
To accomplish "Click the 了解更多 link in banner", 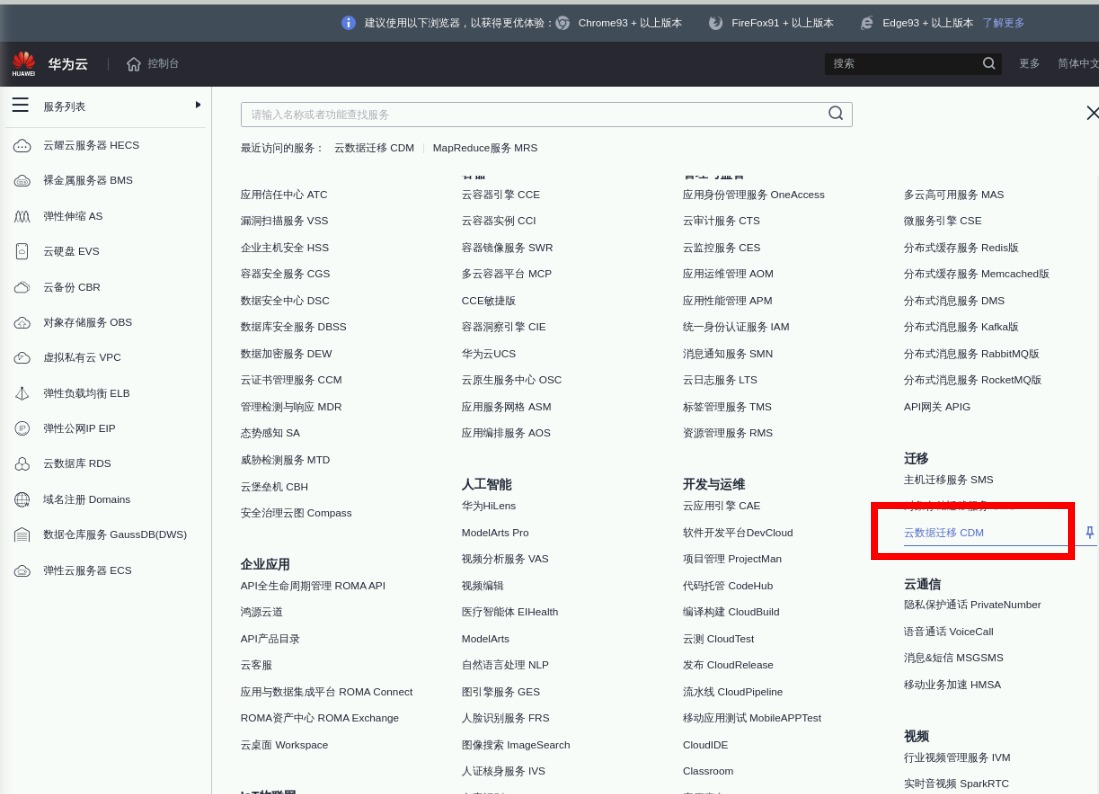I will (1003, 23).
